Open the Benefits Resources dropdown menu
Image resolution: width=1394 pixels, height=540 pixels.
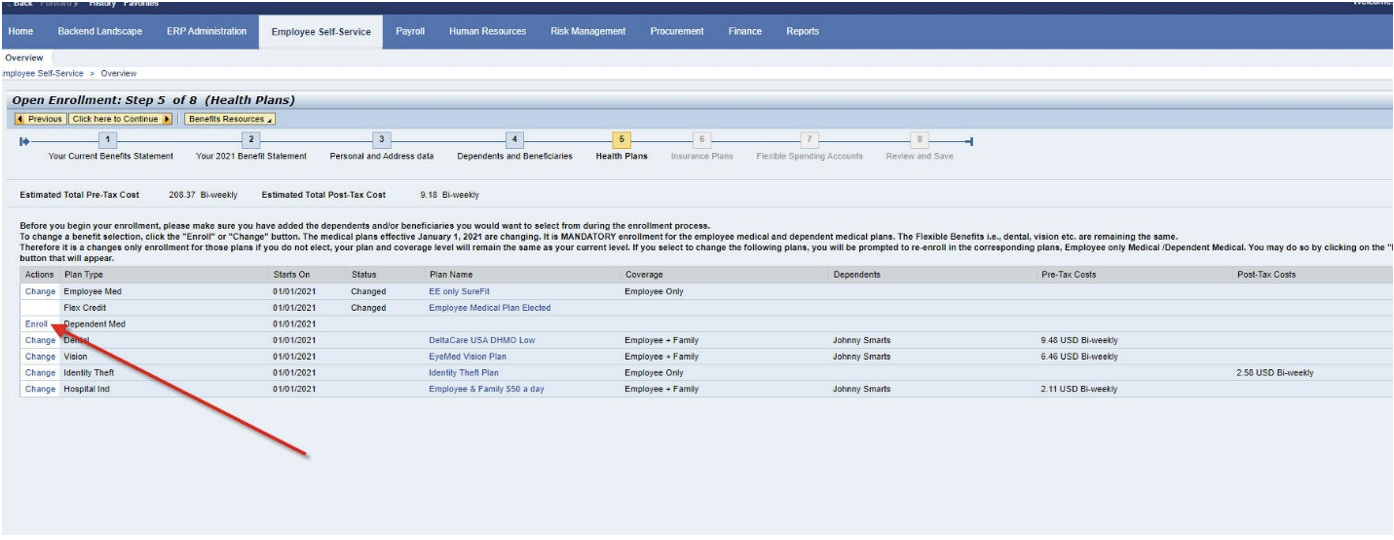[217, 119]
